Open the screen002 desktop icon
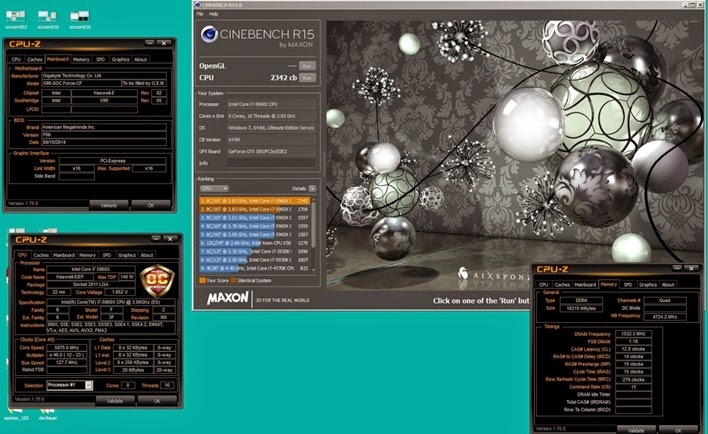708x434 pixels. 16,20
